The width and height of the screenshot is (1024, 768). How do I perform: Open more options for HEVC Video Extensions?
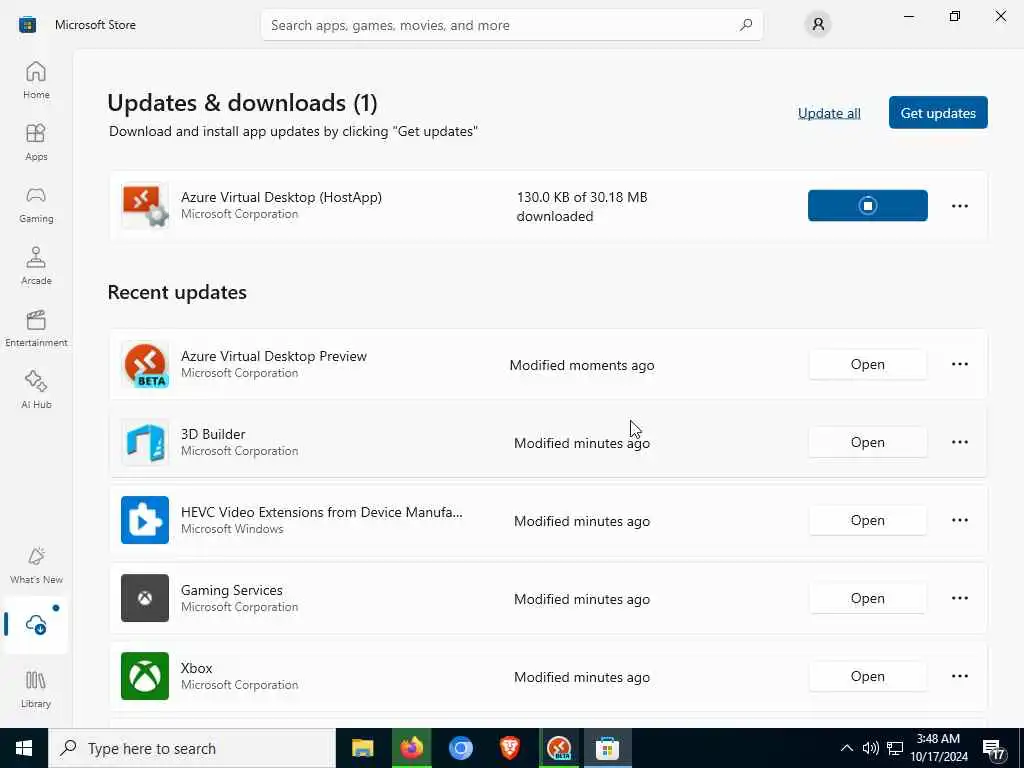959,520
